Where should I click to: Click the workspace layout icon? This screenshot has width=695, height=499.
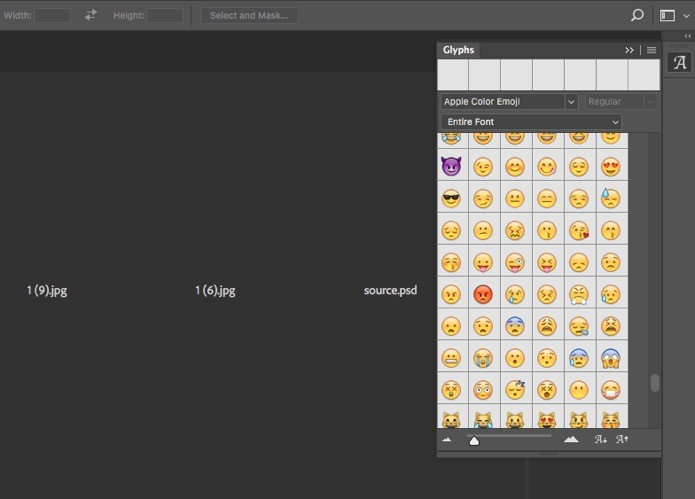coord(667,16)
